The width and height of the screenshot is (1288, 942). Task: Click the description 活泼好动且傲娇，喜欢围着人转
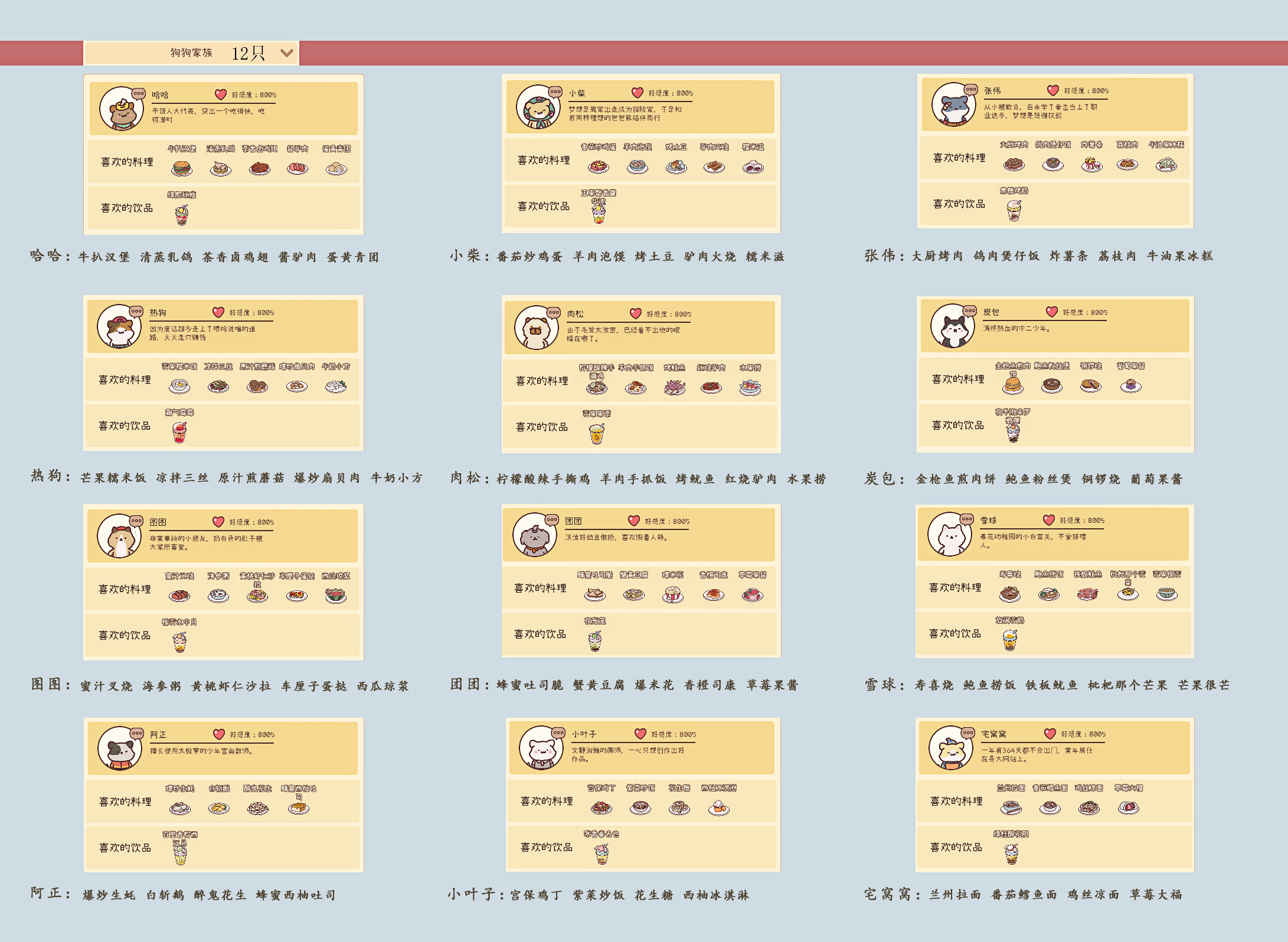617,537
